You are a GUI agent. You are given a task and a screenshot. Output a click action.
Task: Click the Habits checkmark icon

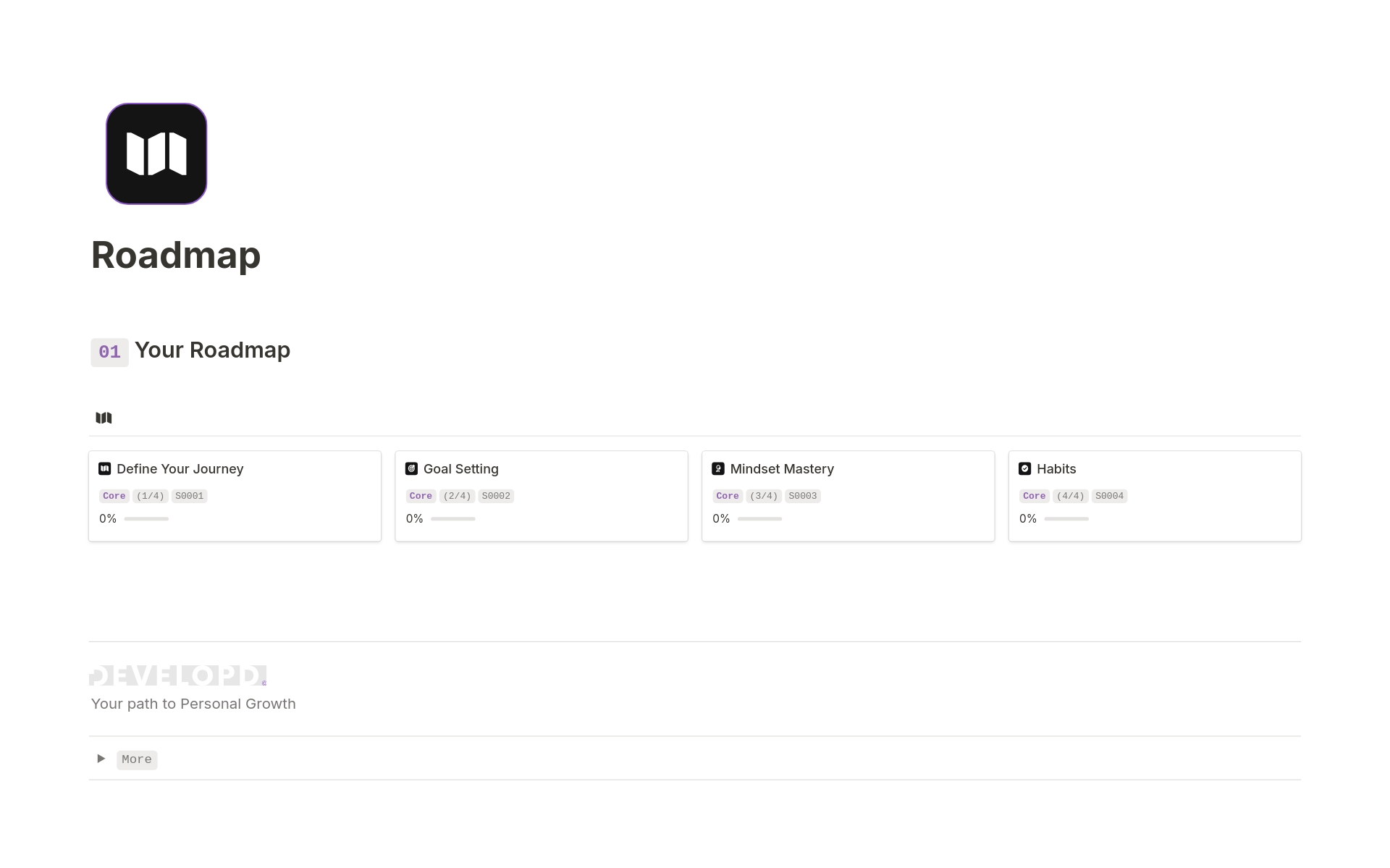tap(1024, 468)
